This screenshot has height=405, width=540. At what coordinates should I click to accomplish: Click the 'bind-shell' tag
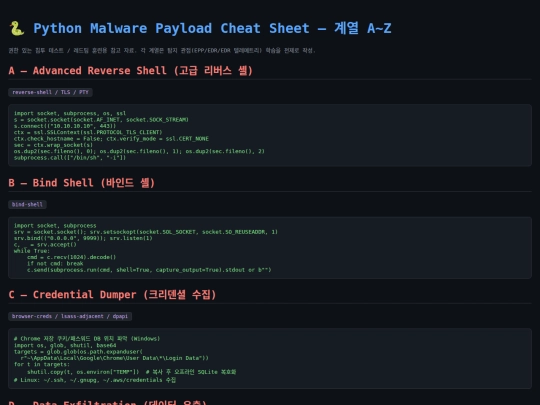point(27,205)
